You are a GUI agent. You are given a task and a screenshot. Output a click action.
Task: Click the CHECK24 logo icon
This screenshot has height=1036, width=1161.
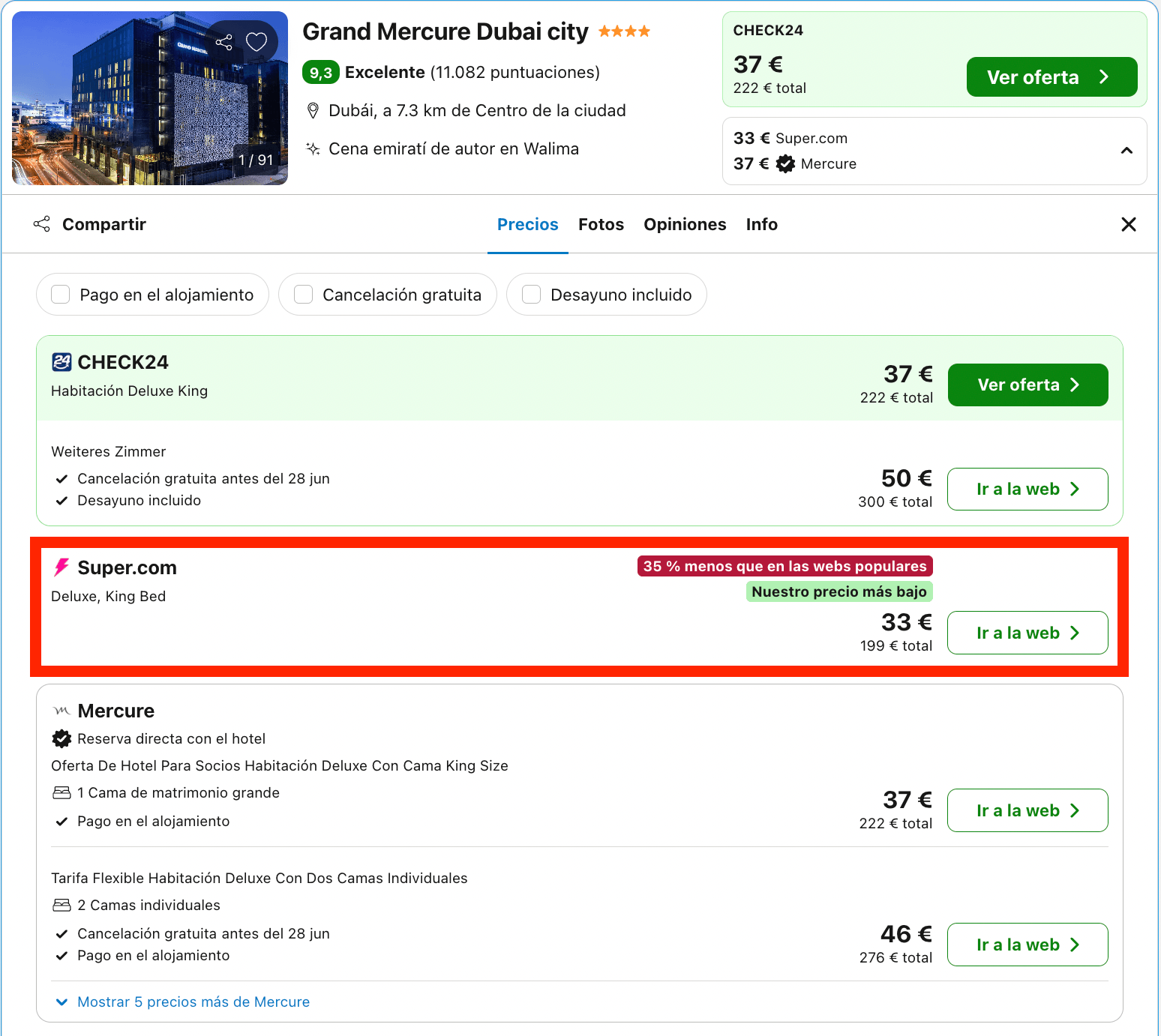pos(61,362)
